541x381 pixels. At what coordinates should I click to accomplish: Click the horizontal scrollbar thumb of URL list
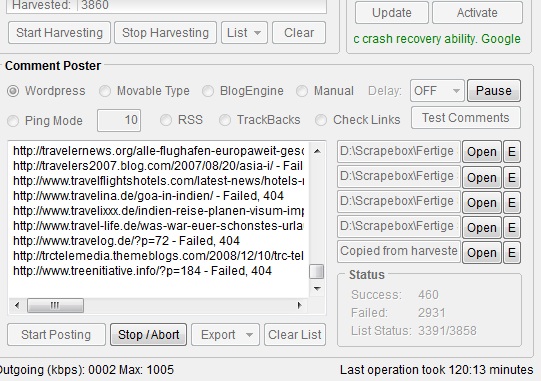(x=55, y=305)
